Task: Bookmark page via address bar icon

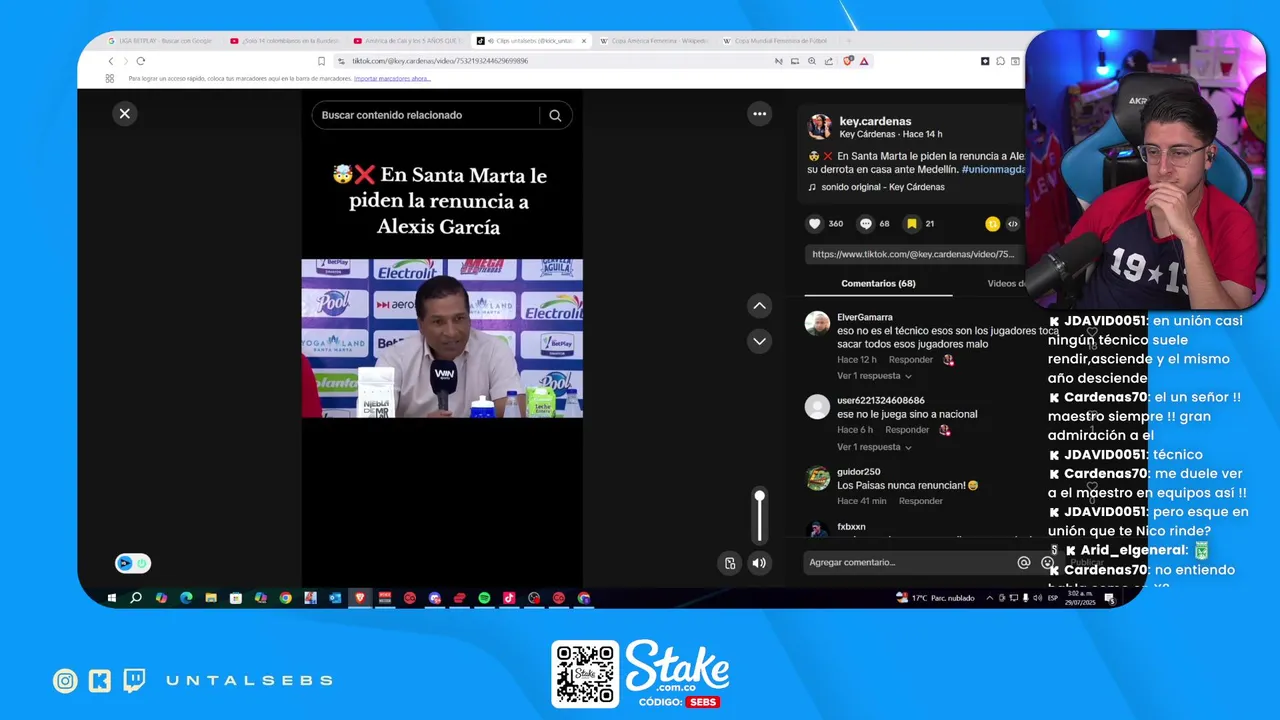Action: (x=321, y=61)
